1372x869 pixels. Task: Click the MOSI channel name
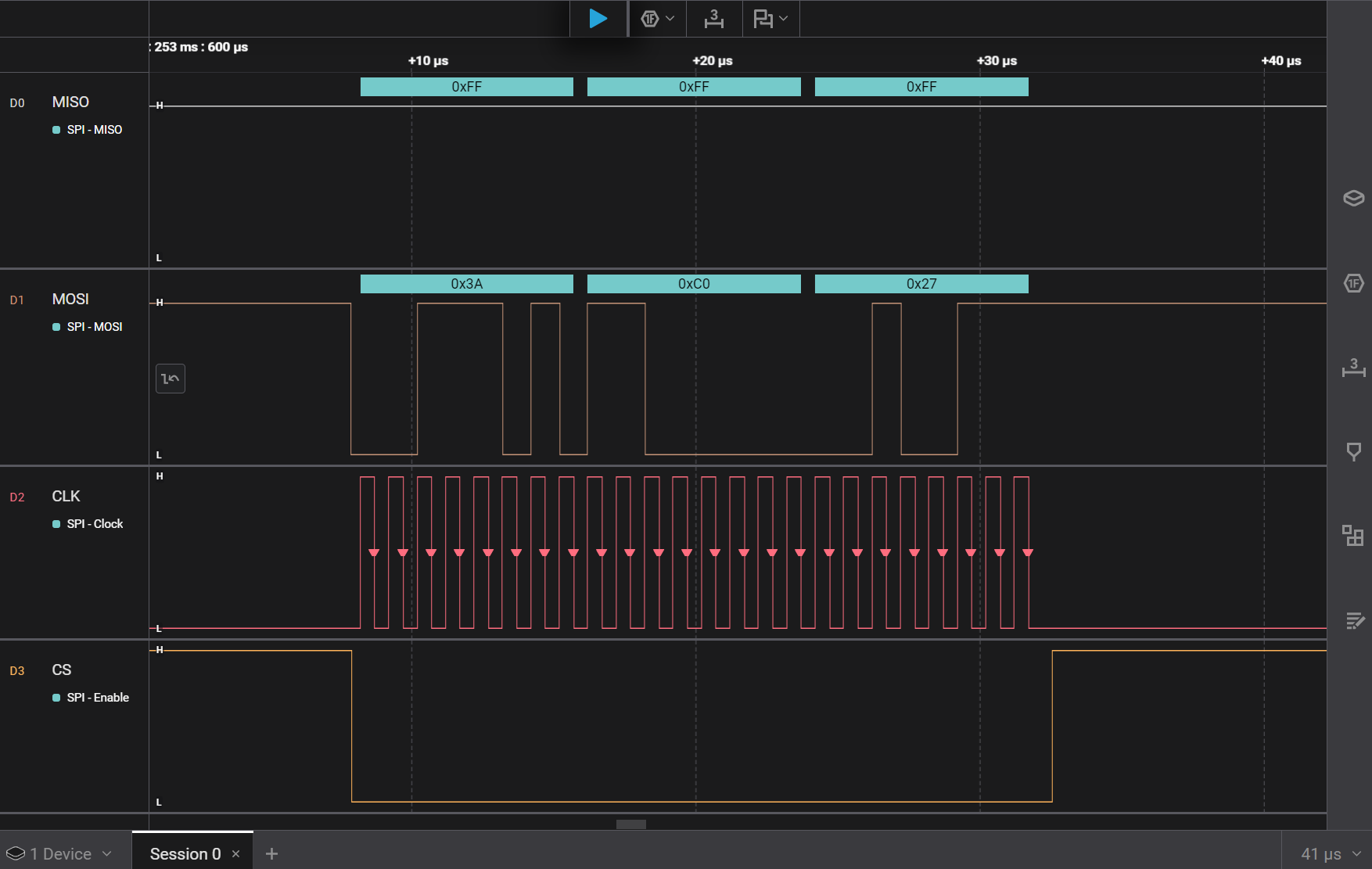[x=70, y=300]
